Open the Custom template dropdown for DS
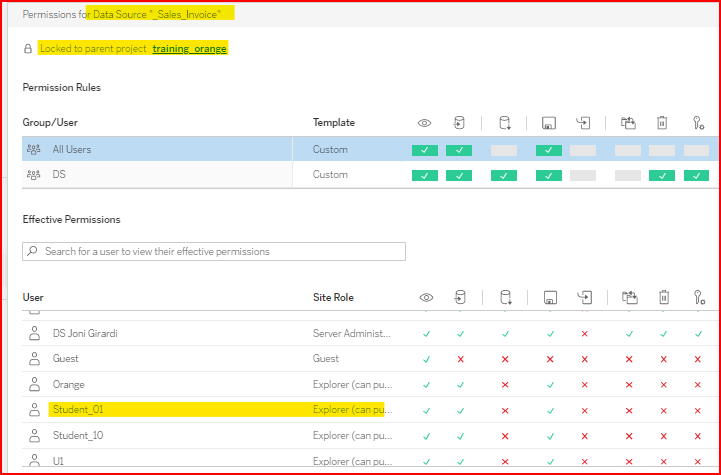Image resolution: width=721 pixels, height=475 pixels. 331,175
